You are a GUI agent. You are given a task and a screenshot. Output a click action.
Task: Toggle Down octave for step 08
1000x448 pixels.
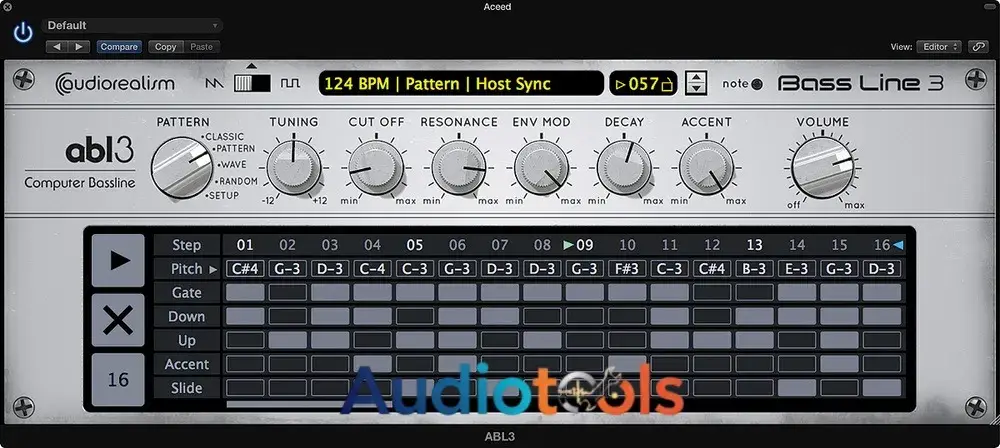(542, 317)
